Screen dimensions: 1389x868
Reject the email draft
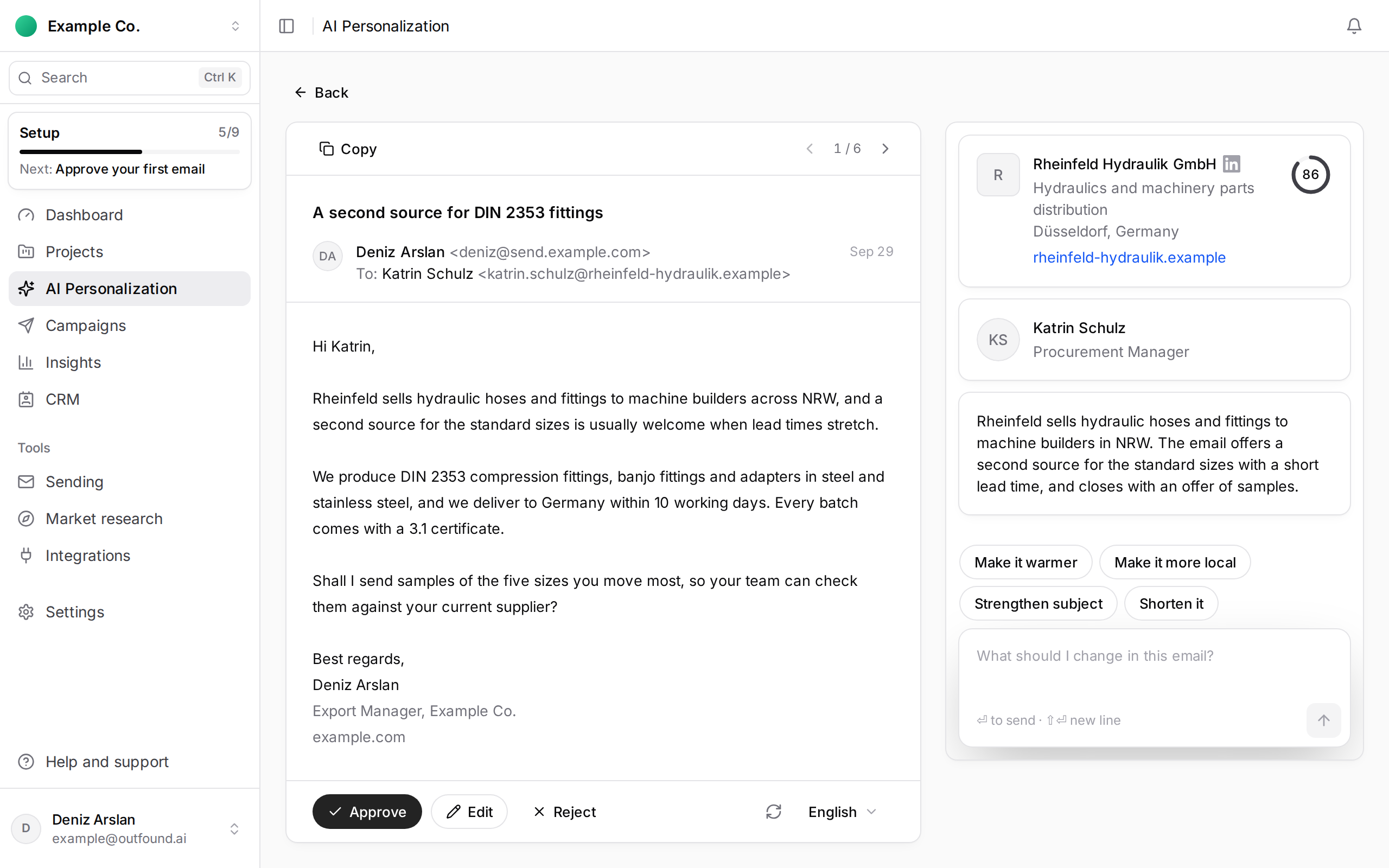pos(564,812)
